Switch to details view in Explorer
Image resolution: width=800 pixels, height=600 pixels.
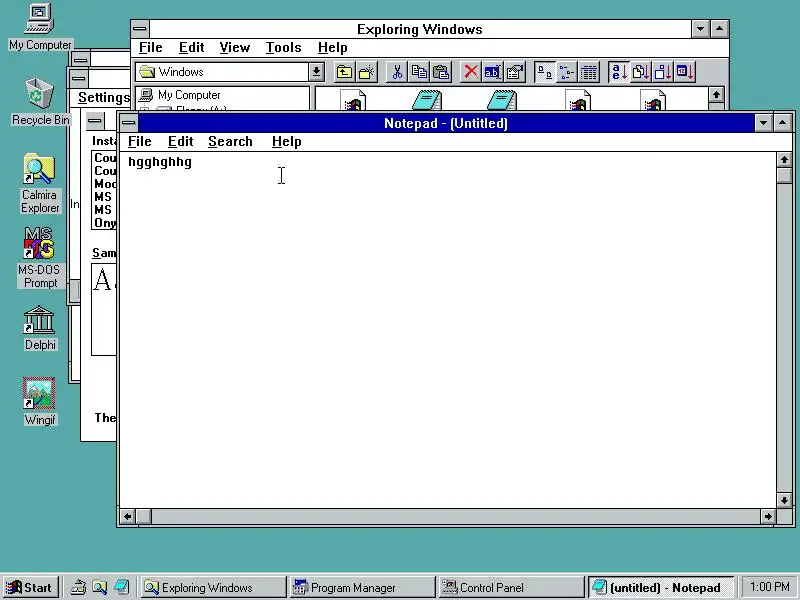click(x=588, y=72)
